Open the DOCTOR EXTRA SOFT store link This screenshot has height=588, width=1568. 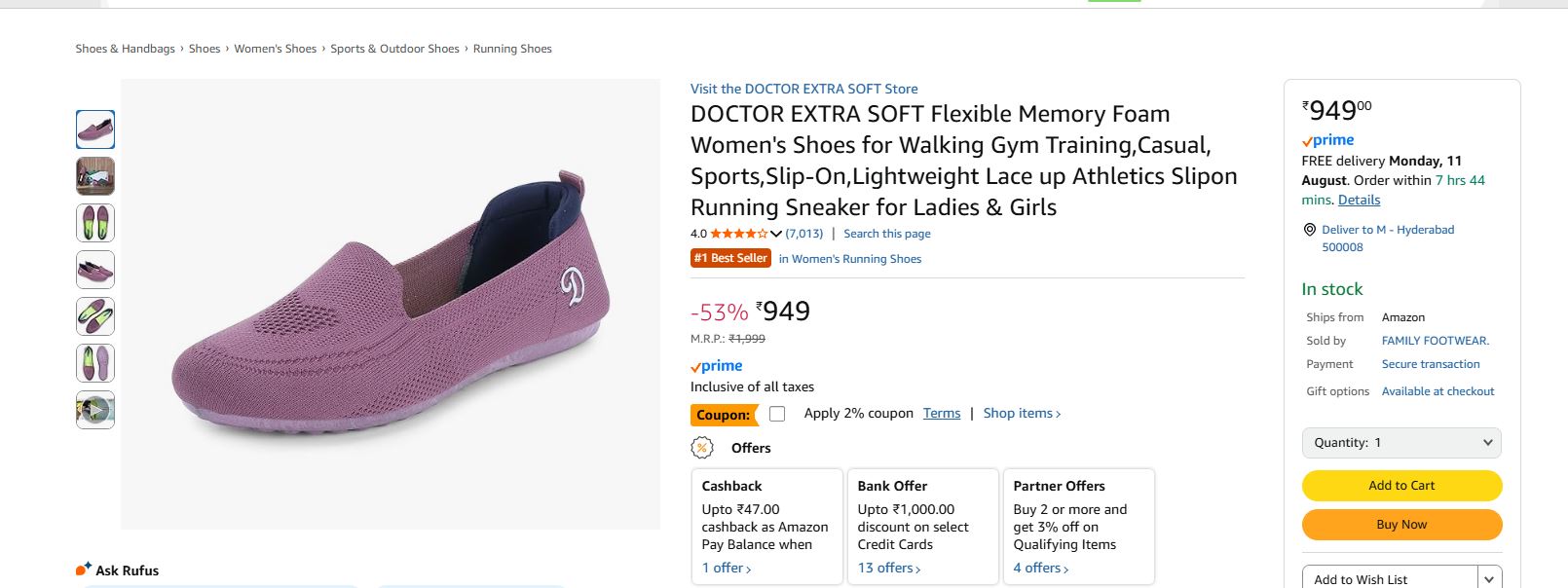tap(803, 89)
